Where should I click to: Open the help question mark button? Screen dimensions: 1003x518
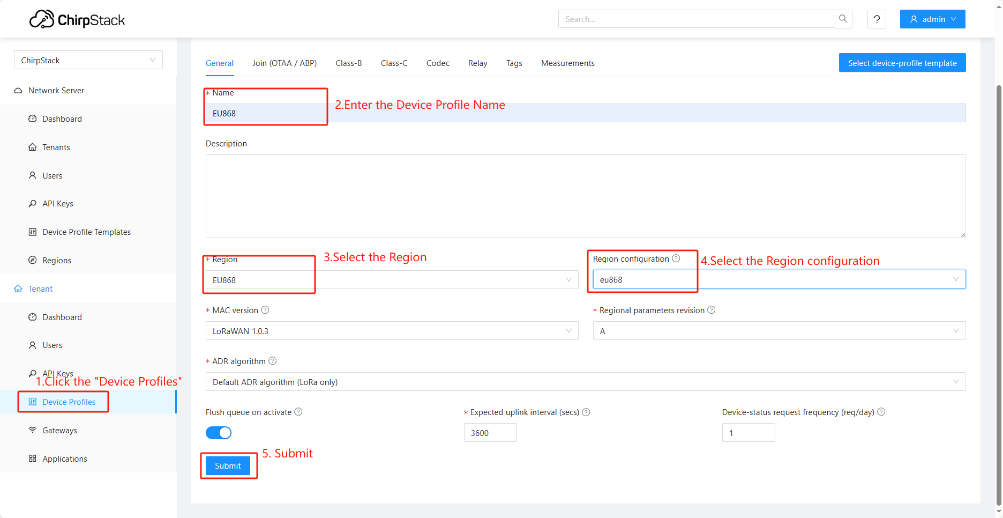coord(876,19)
